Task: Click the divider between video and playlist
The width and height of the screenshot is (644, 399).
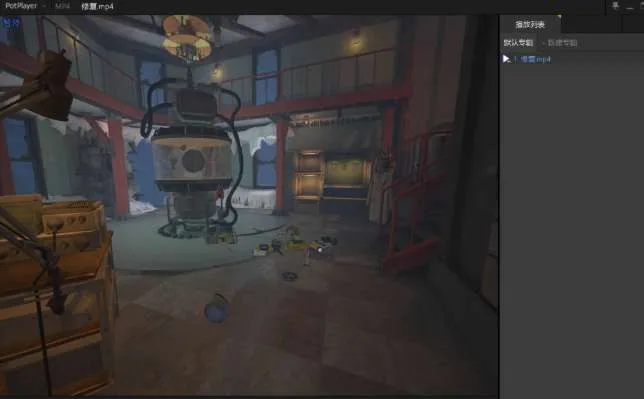Action: 499,205
